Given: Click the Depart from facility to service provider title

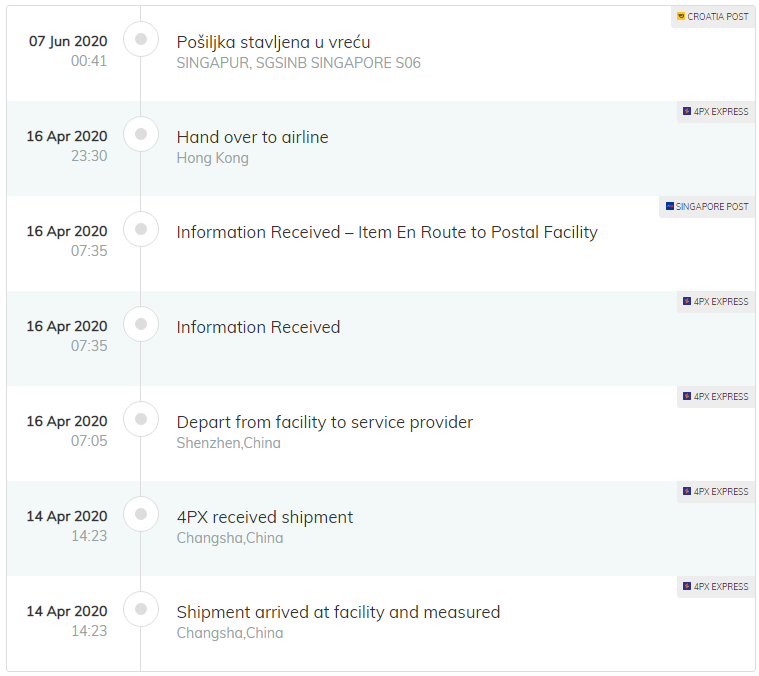Looking at the screenshot, I should point(324,422).
